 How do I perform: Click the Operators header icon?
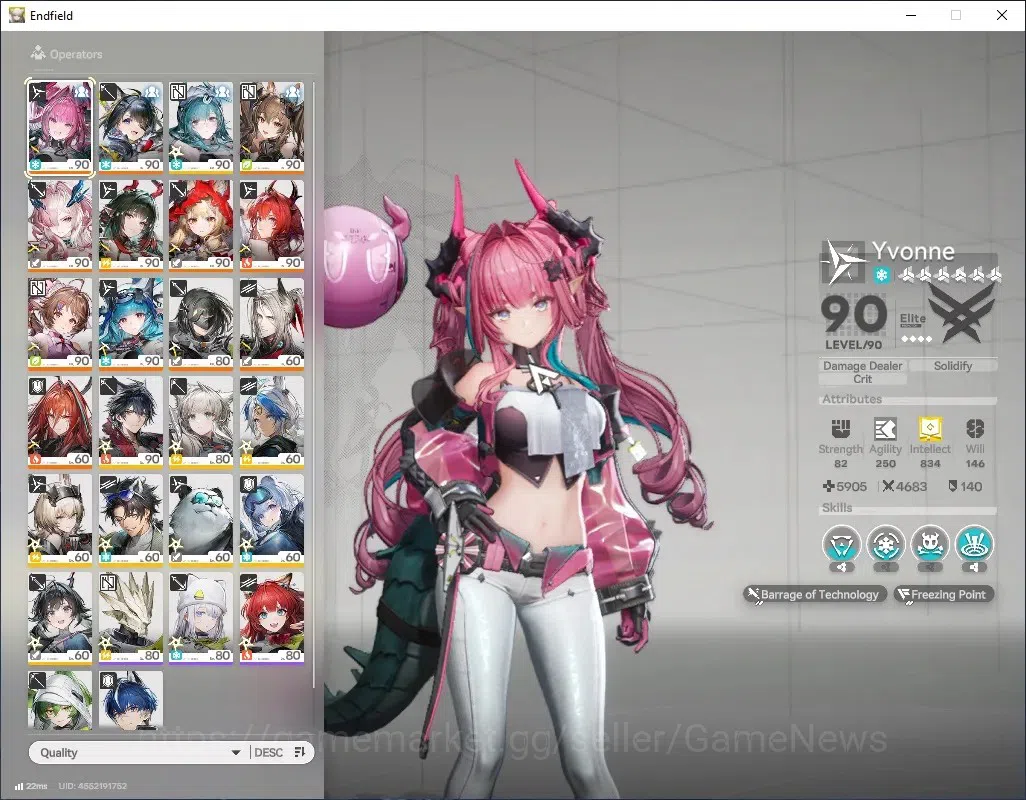coord(38,53)
